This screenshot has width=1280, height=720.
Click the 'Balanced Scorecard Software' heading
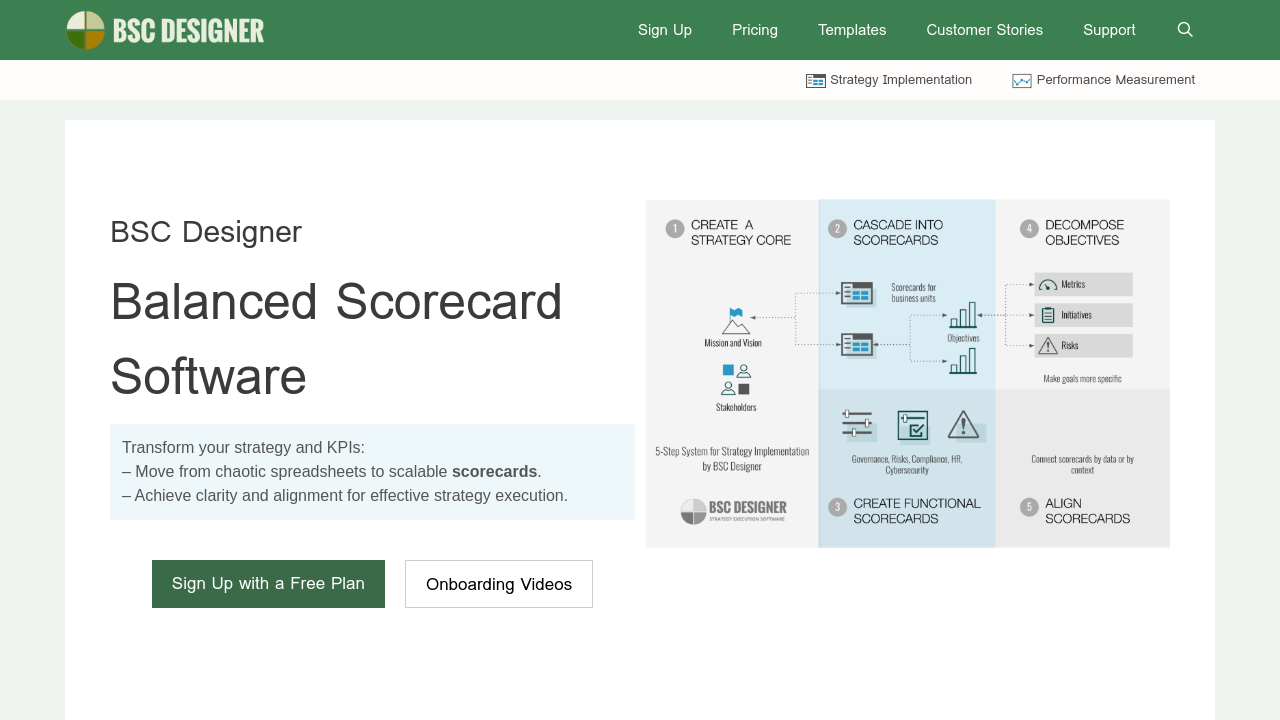point(336,338)
